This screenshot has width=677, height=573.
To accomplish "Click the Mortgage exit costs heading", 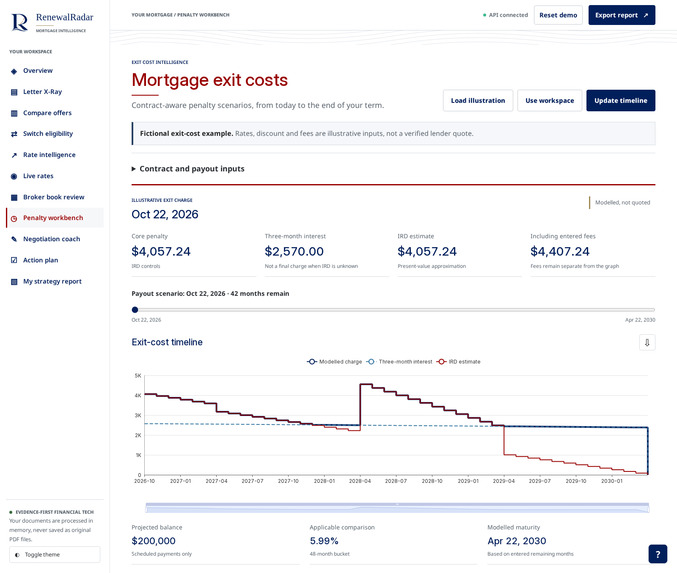I will 210,80.
